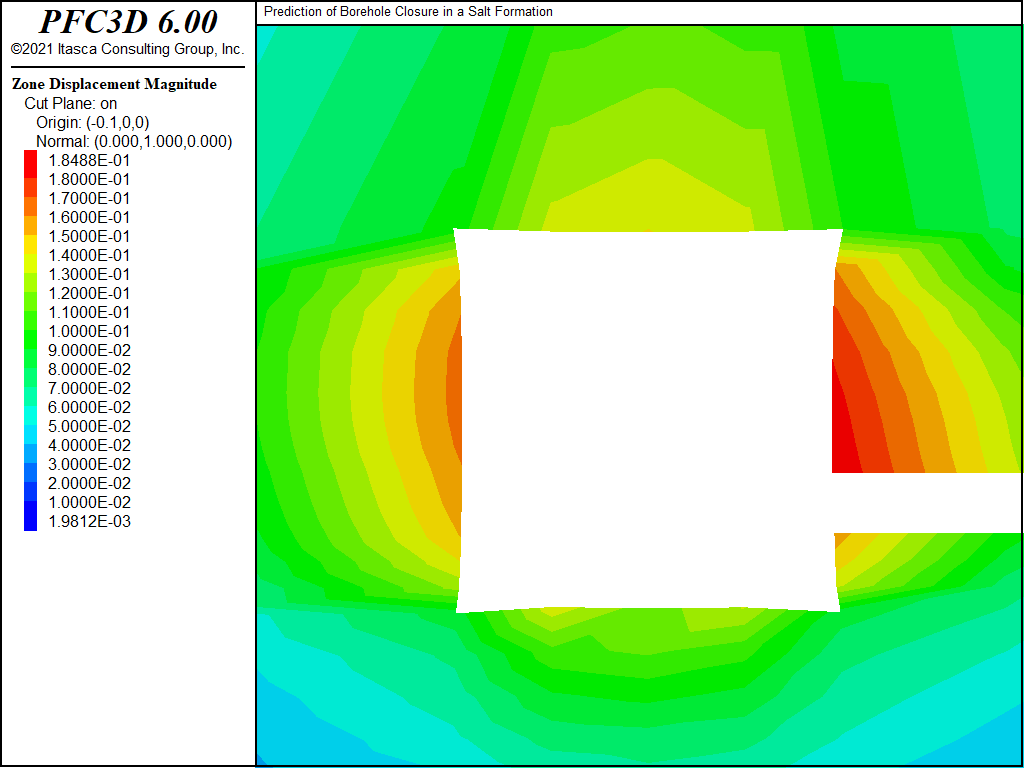
Task: Click the 5.0000E-02 legend value
Action: point(89,426)
